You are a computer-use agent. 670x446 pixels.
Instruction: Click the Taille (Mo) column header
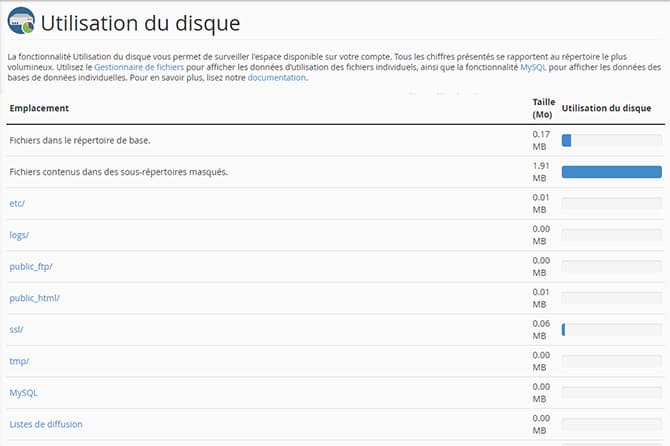[544, 108]
